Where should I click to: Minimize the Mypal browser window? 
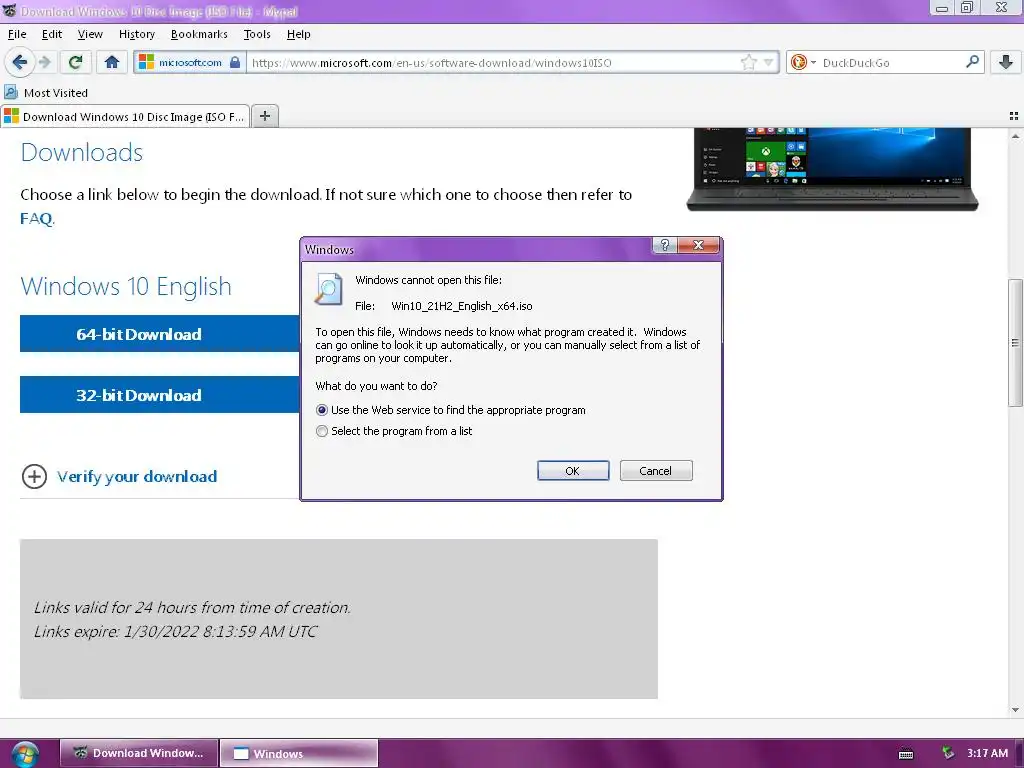[942, 8]
